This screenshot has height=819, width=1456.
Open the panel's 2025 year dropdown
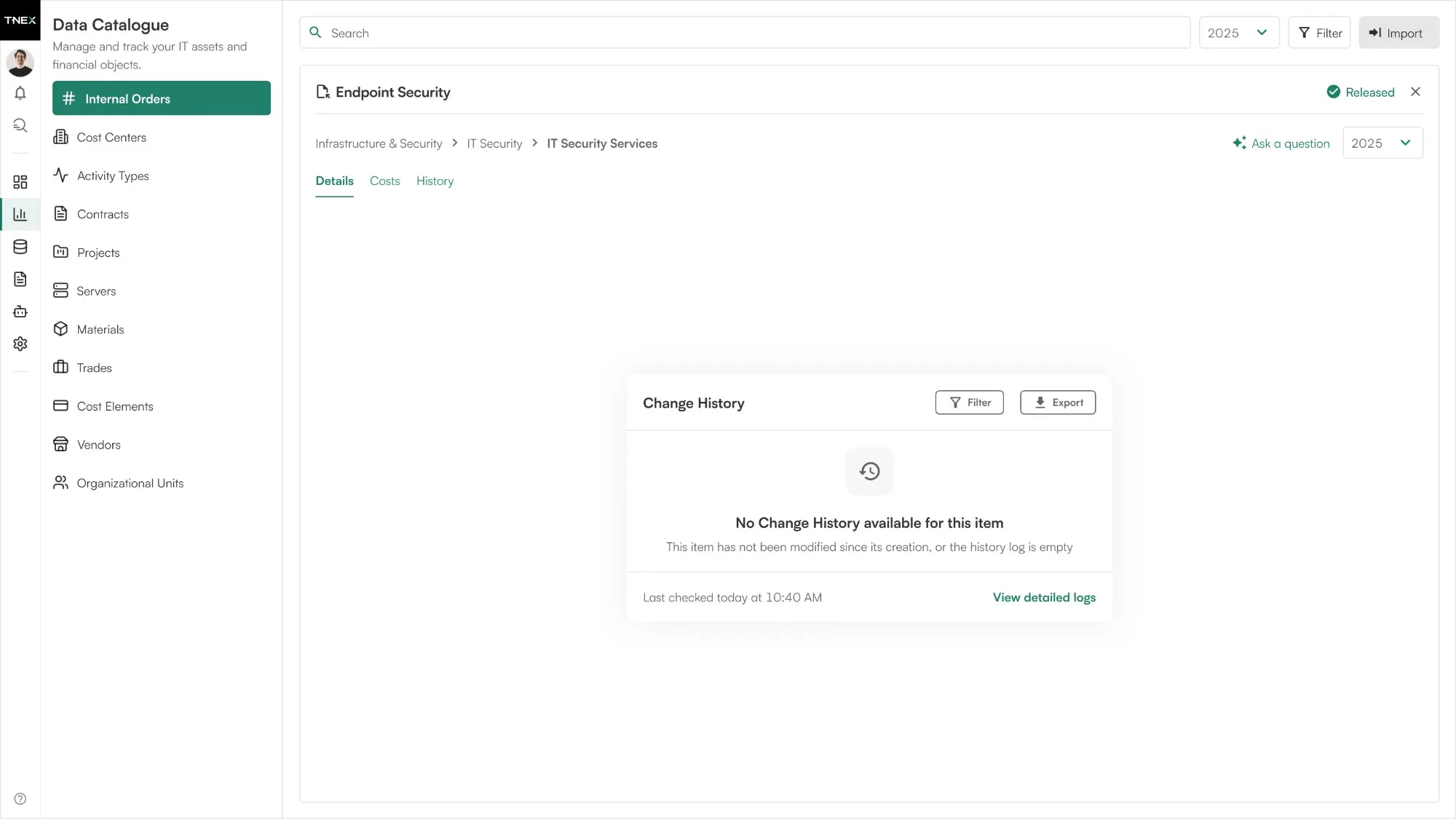click(1382, 143)
